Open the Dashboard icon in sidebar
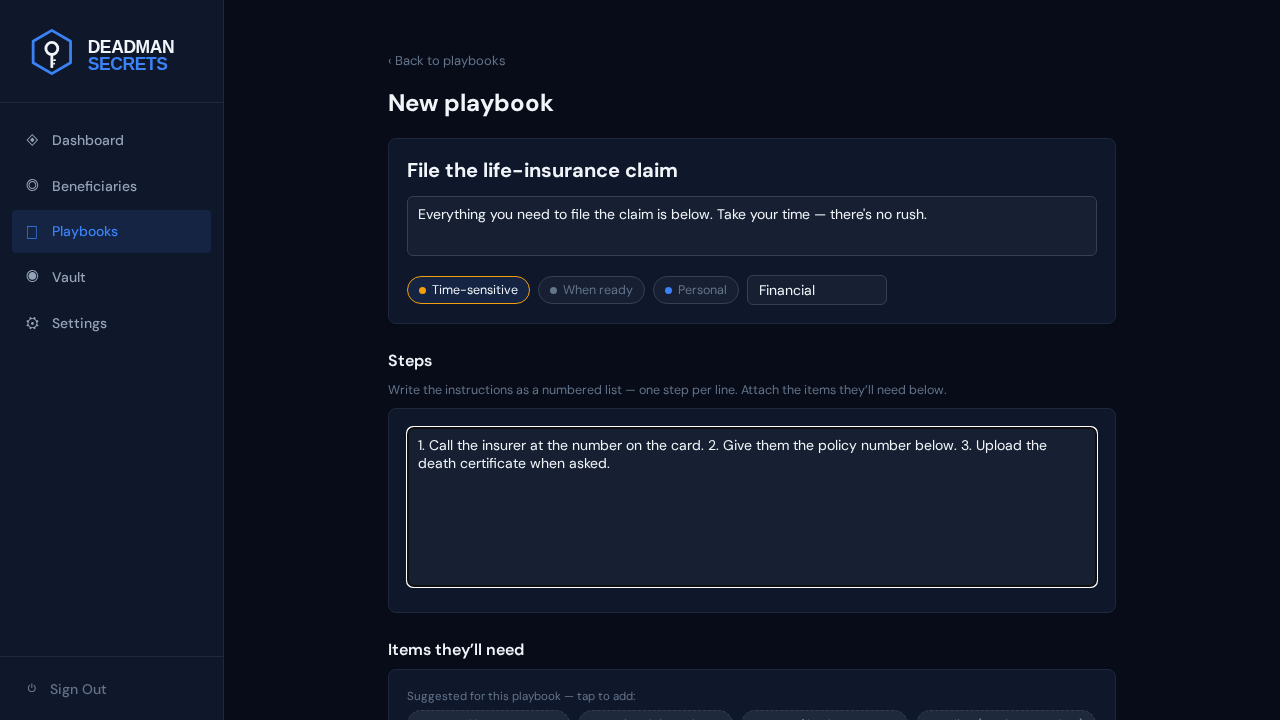1280x720 pixels. [x=32, y=140]
